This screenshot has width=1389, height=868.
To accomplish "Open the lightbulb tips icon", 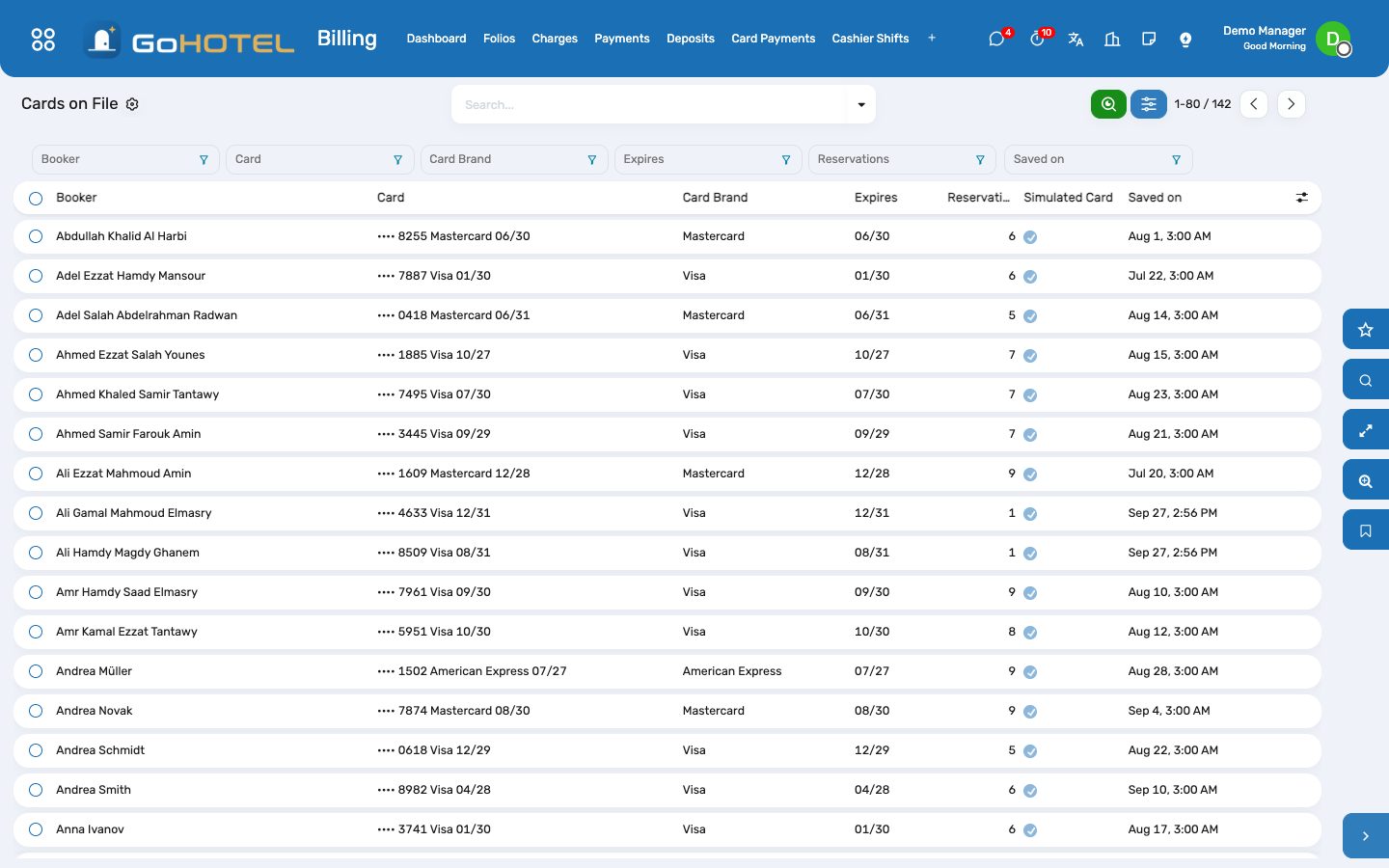I will (x=1185, y=39).
